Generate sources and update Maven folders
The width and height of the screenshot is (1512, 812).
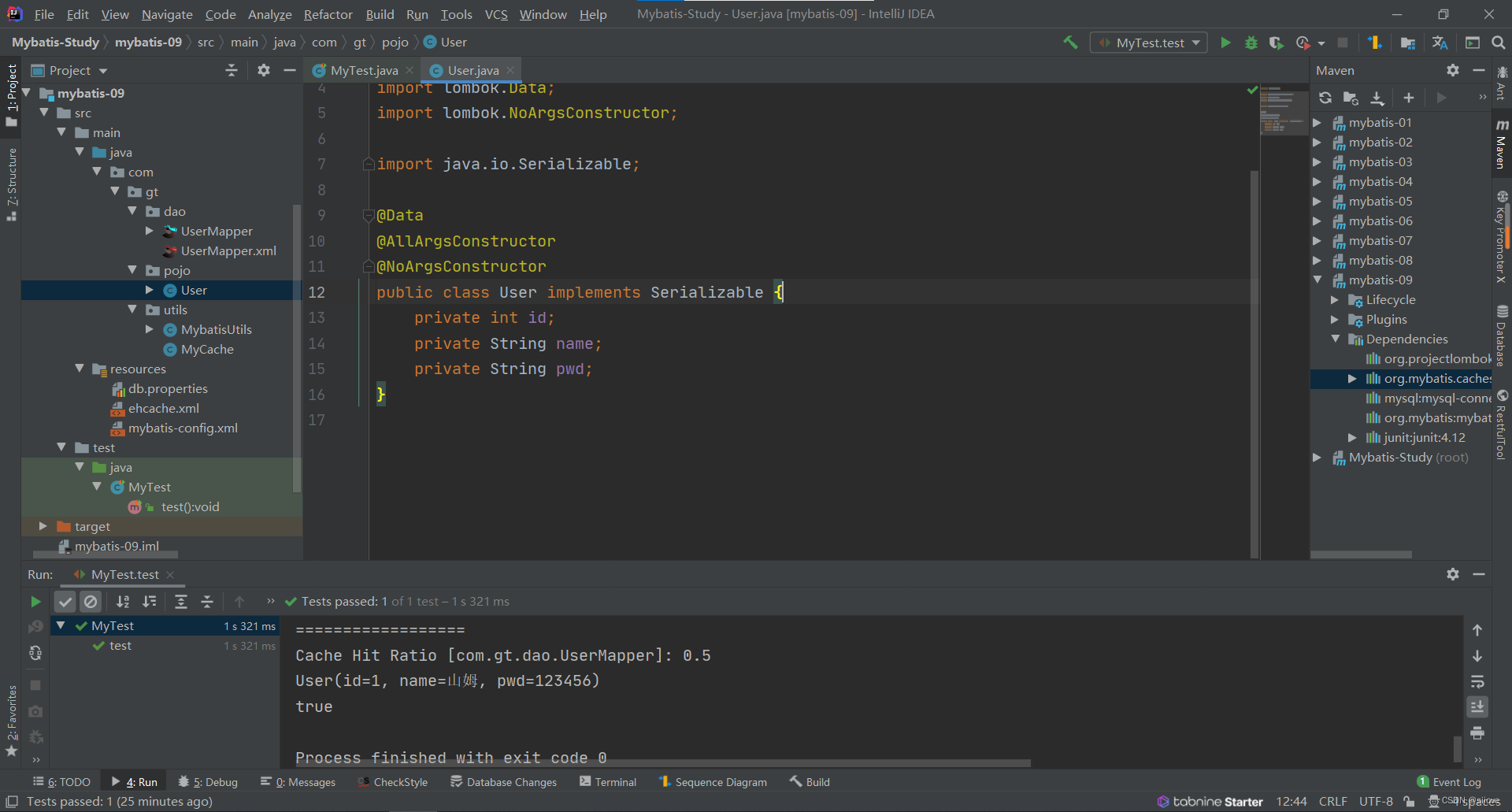[1351, 98]
